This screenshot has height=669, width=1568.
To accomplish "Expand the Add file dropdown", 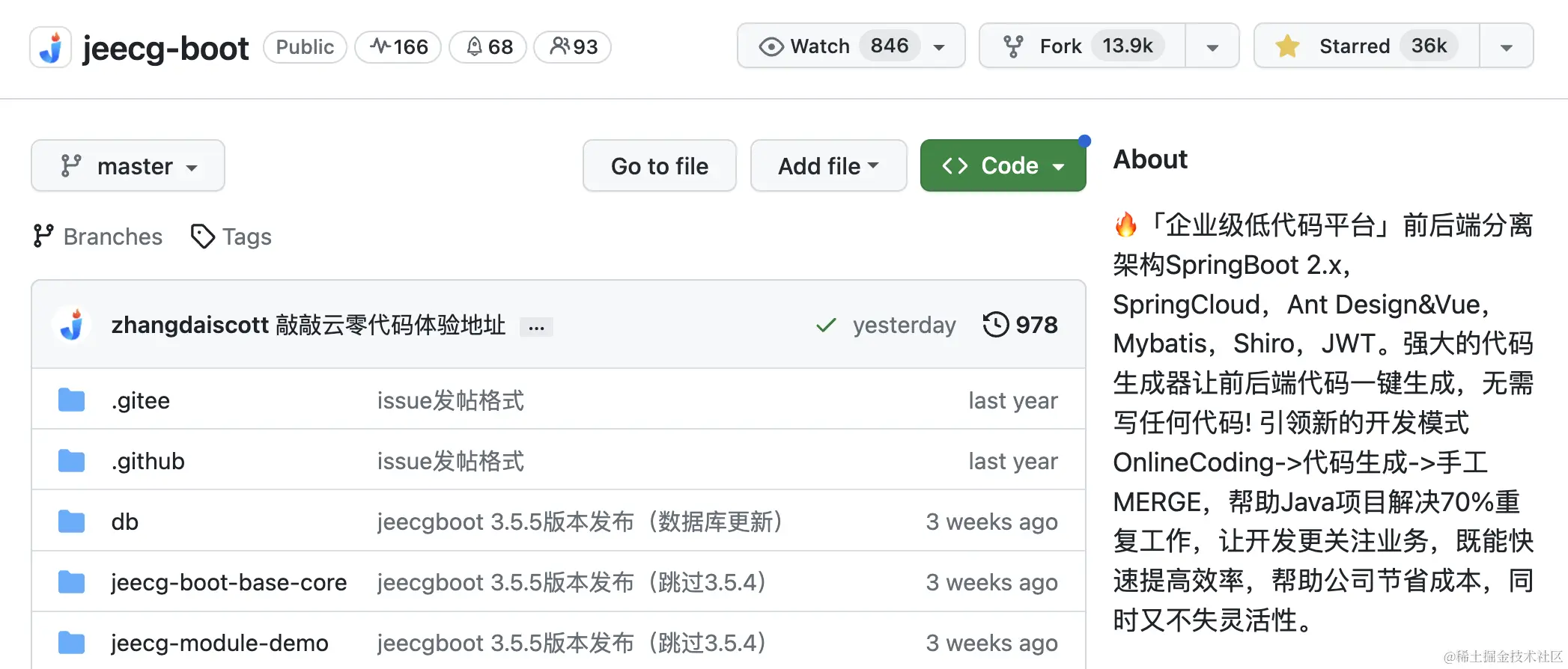I will pyautogui.click(x=829, y=165).
